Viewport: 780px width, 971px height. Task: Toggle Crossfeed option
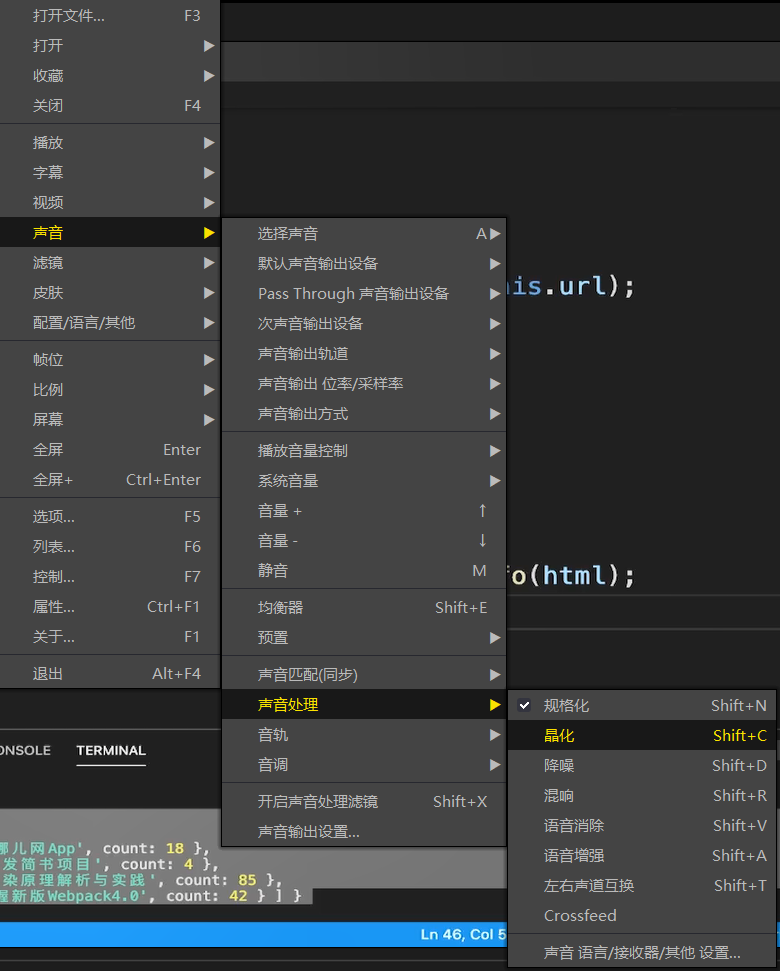pyautogui.click(x=641, y=915)
